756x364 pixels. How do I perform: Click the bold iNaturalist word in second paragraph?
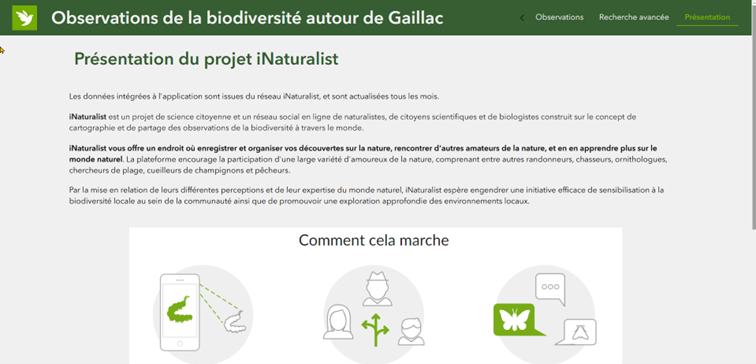pyautogui.click(x=88, y=117)
